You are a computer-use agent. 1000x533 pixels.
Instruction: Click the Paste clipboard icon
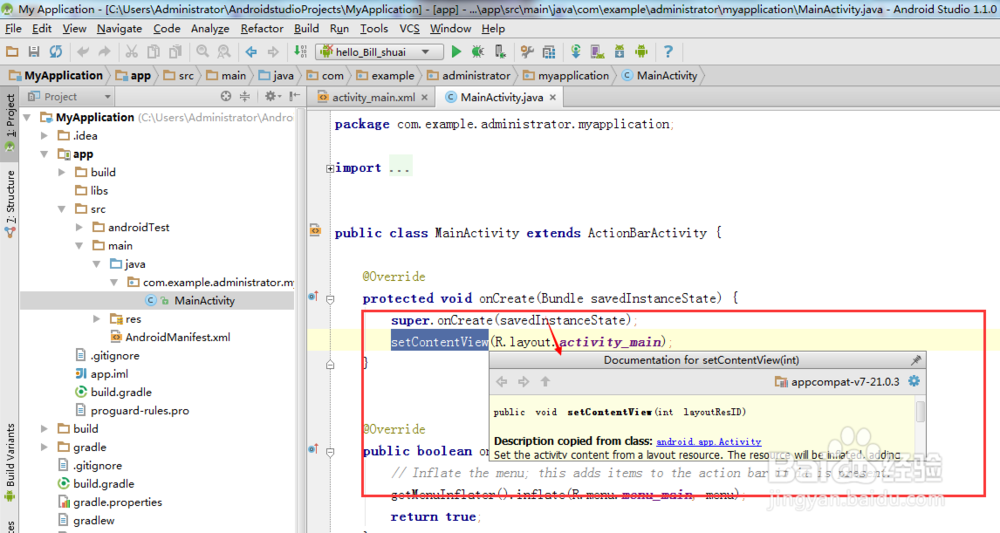175,52
